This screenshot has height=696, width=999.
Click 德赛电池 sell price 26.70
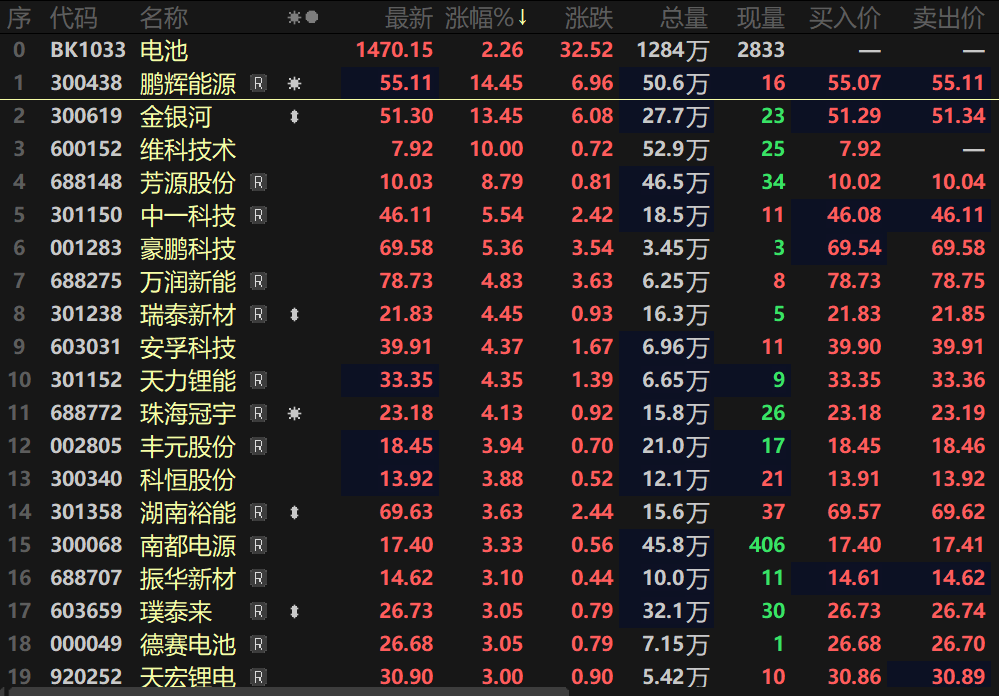point(958,644)
